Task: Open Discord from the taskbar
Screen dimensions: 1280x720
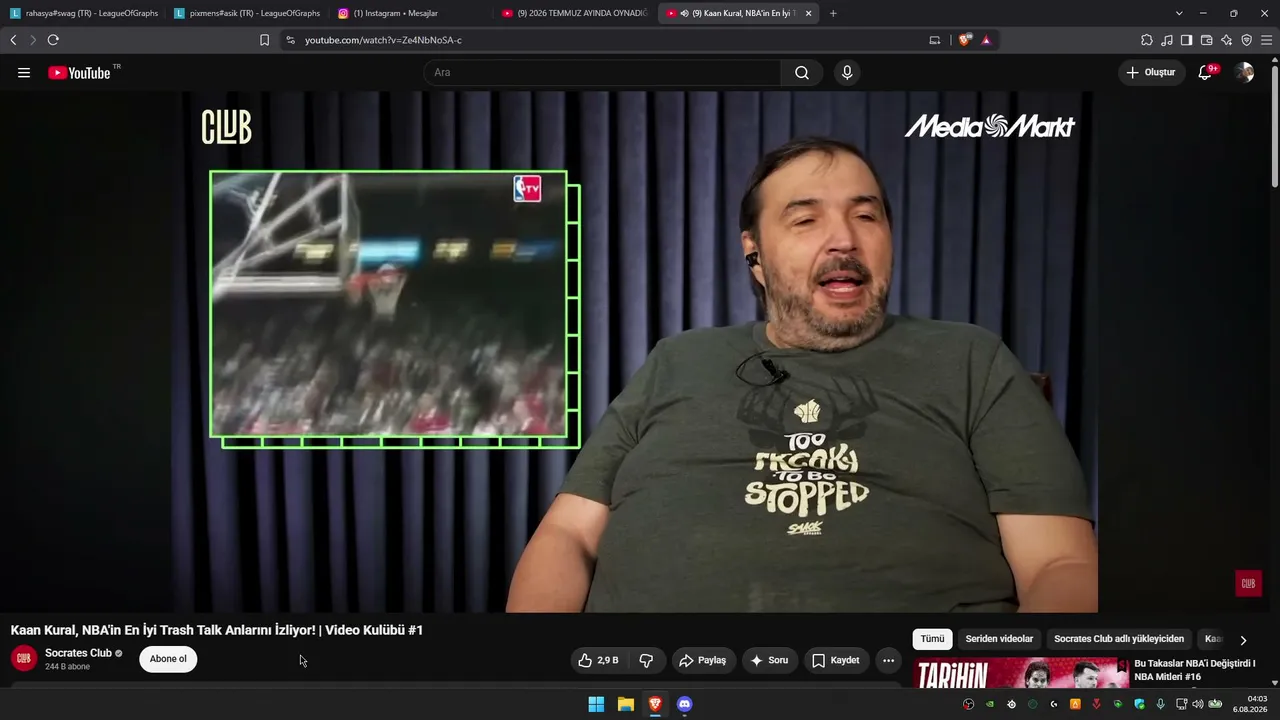Action: [x=684, y=704]
